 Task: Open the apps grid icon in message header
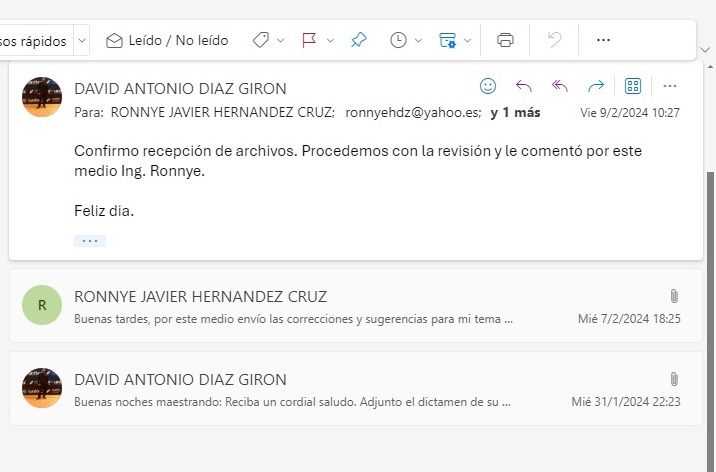[x=632, y=86]
